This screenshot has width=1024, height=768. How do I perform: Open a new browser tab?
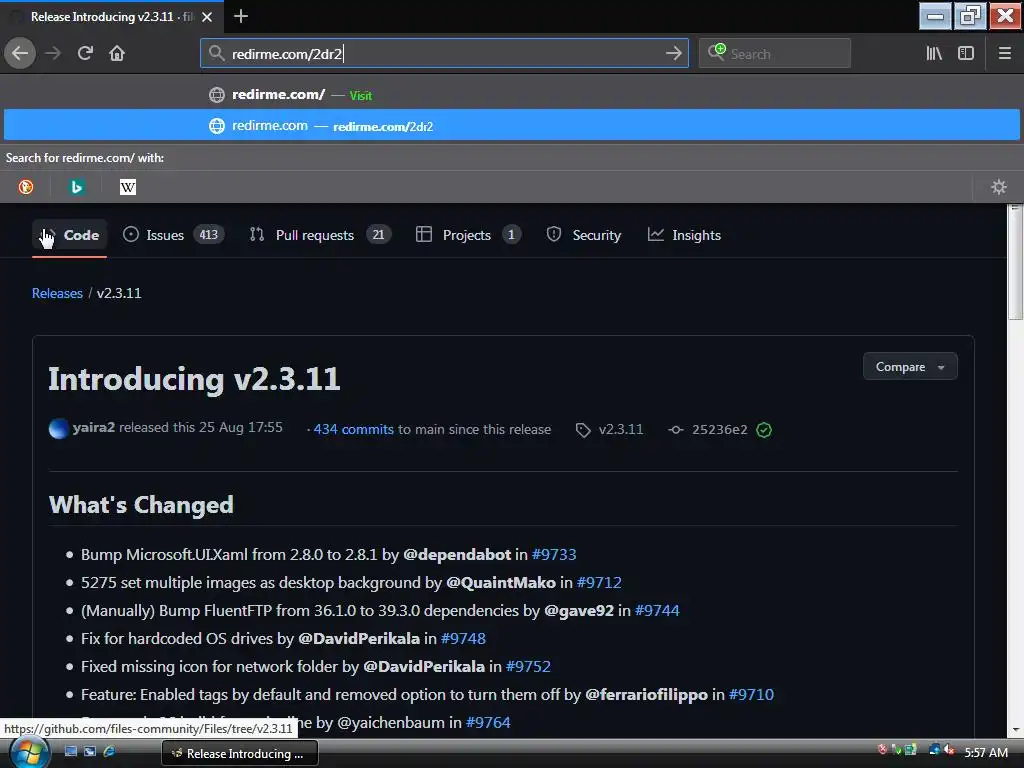(x=240, y=16)
